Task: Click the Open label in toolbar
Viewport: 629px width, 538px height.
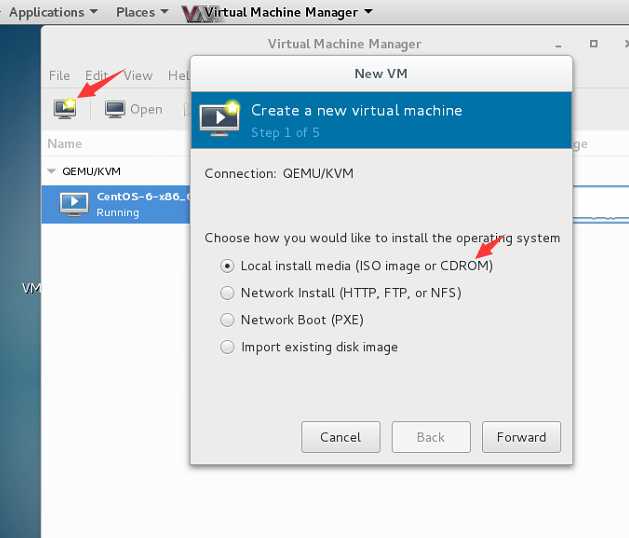Action: point(146,109)
